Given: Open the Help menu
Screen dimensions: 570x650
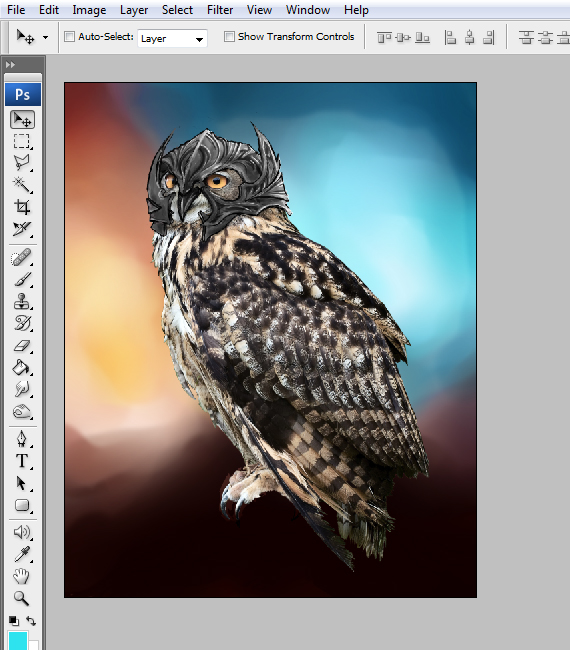Looking at the screenshot, I should 356,10.
